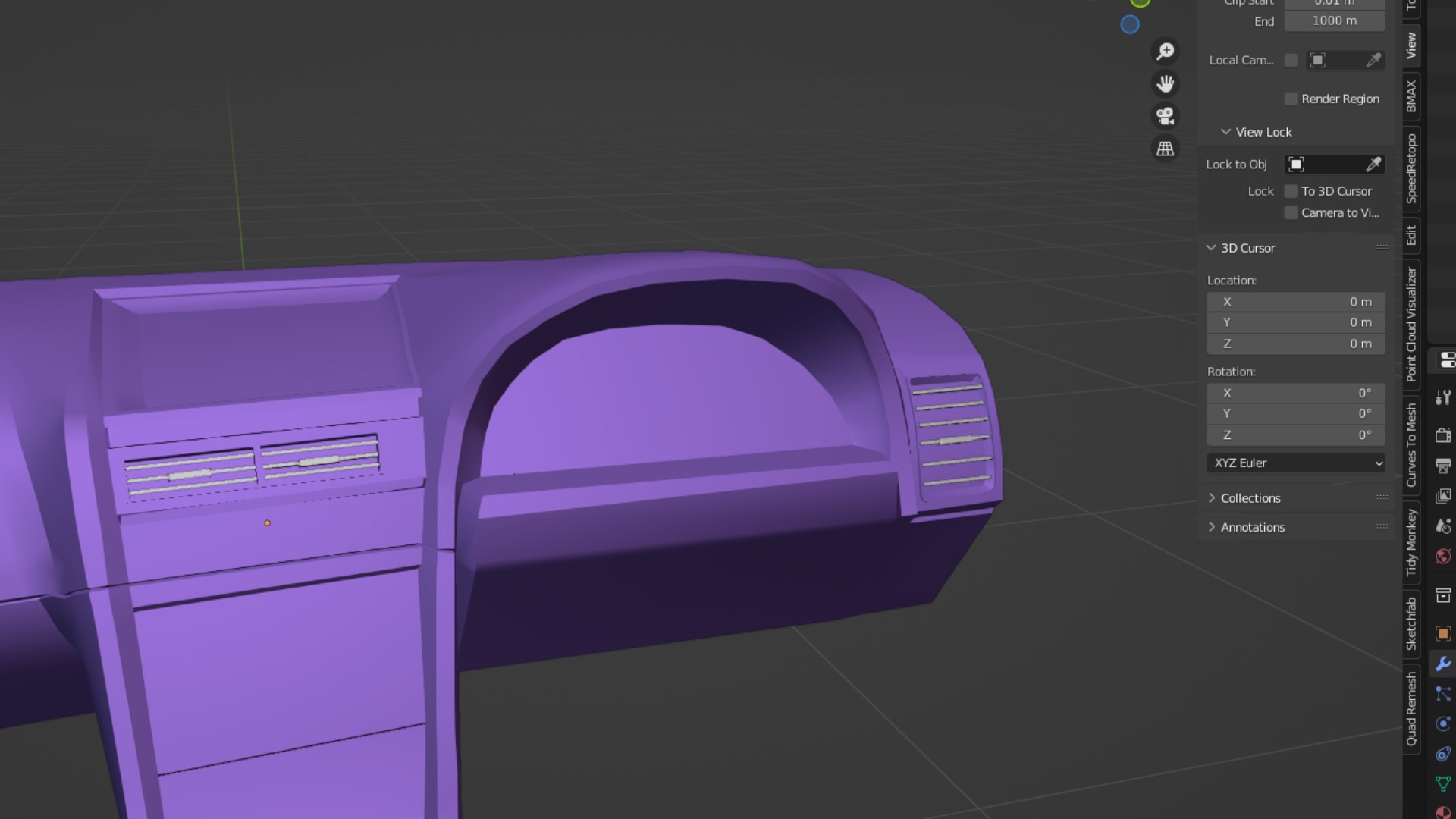Click the pan view hand icon

pos(1166,83)
